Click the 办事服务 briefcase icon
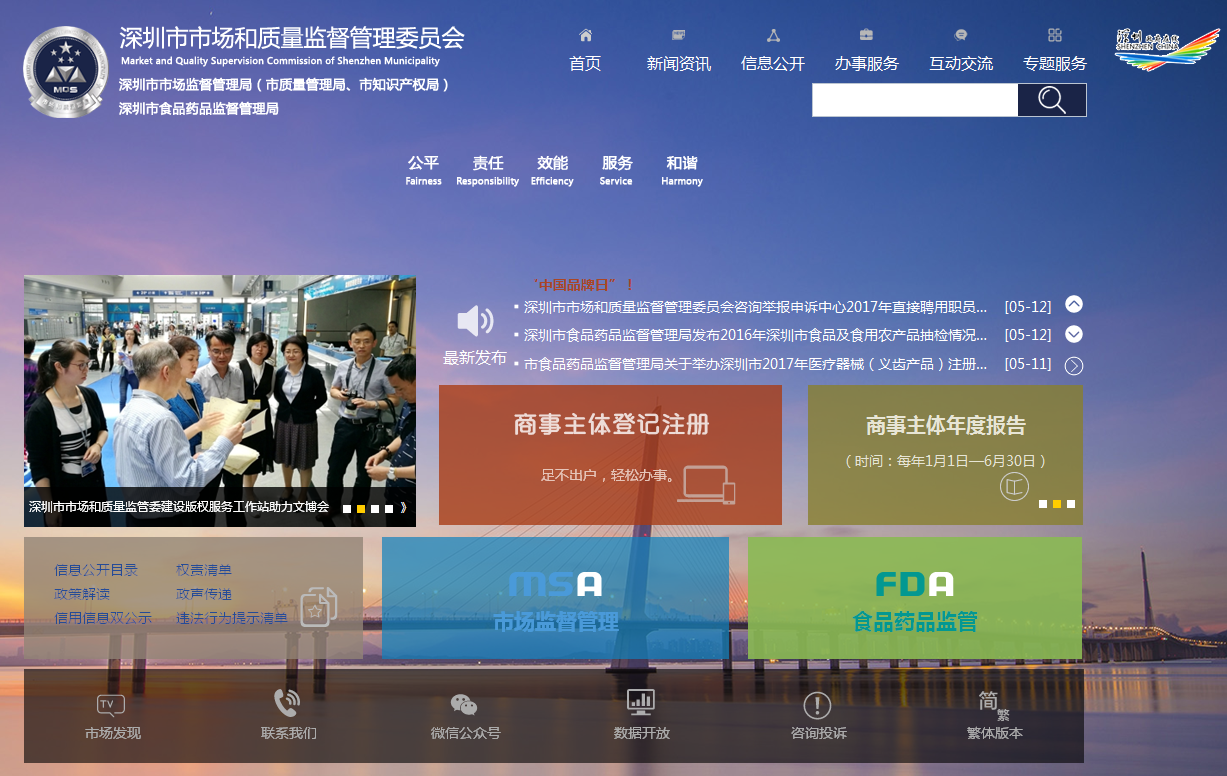The image size is (1227, 776). pyautogui.click(x=866, y=35)
